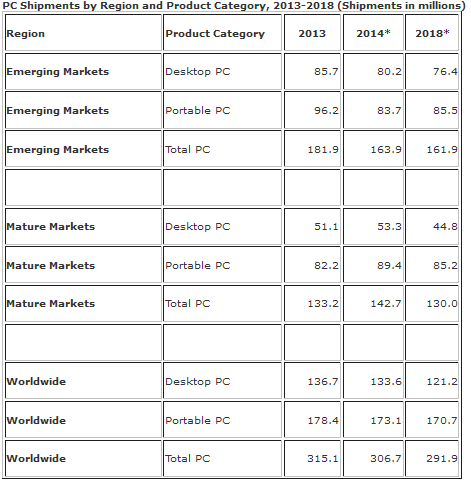The image size is (471, 483).
Task: Click Emerging Markets Desktop PC 2013 value 85.7
Action: (x=326, y=72)
